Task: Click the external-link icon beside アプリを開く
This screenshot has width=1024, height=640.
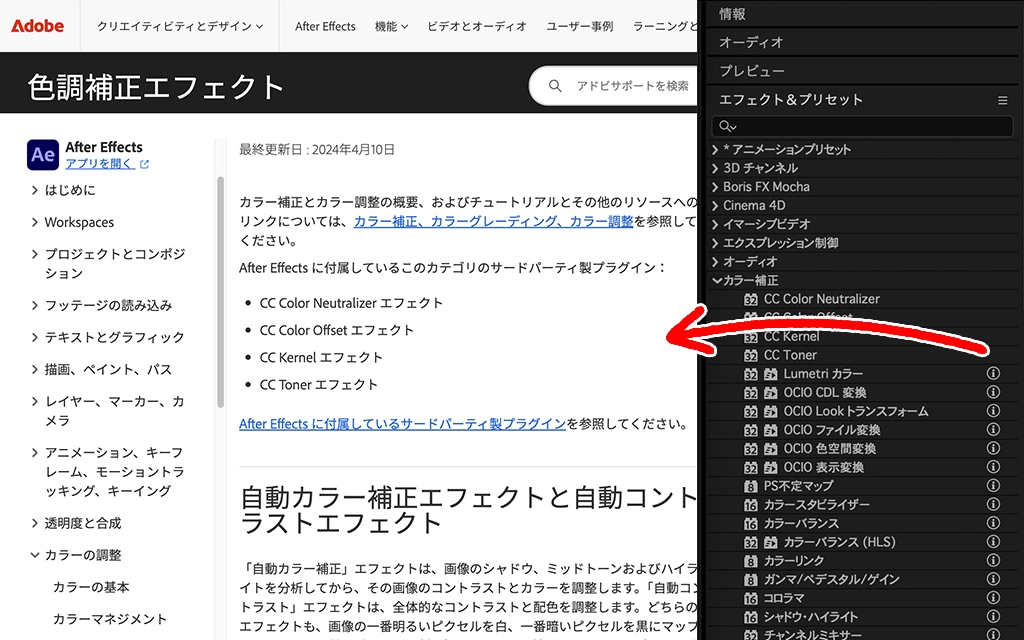Action: click(x=144, y=165)
